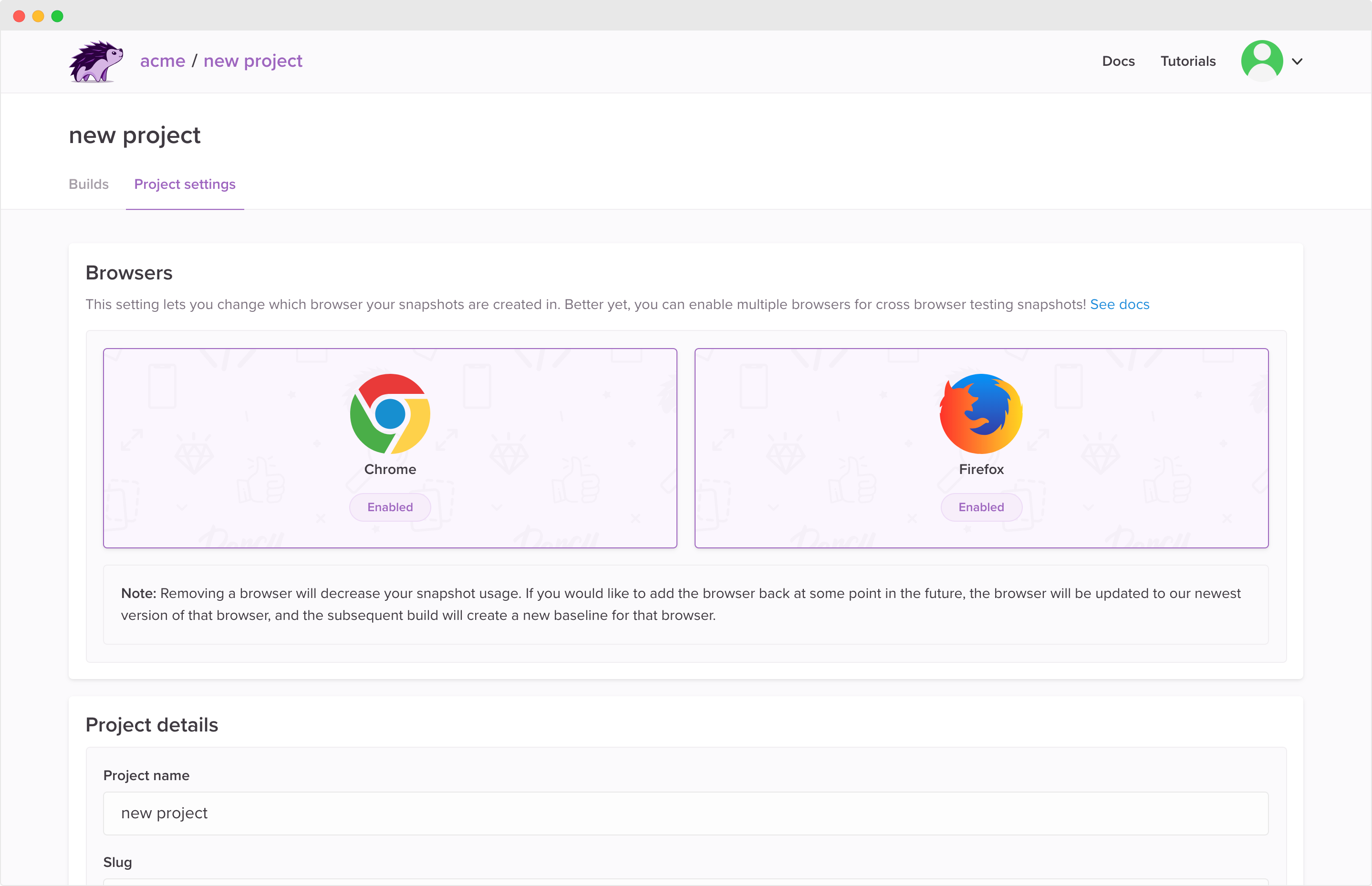Image resolution: width=1372 pixels, height=886 pixels.
Task: Click the Firefox label text
Action: pyautogui.click(x=981, y=469)
